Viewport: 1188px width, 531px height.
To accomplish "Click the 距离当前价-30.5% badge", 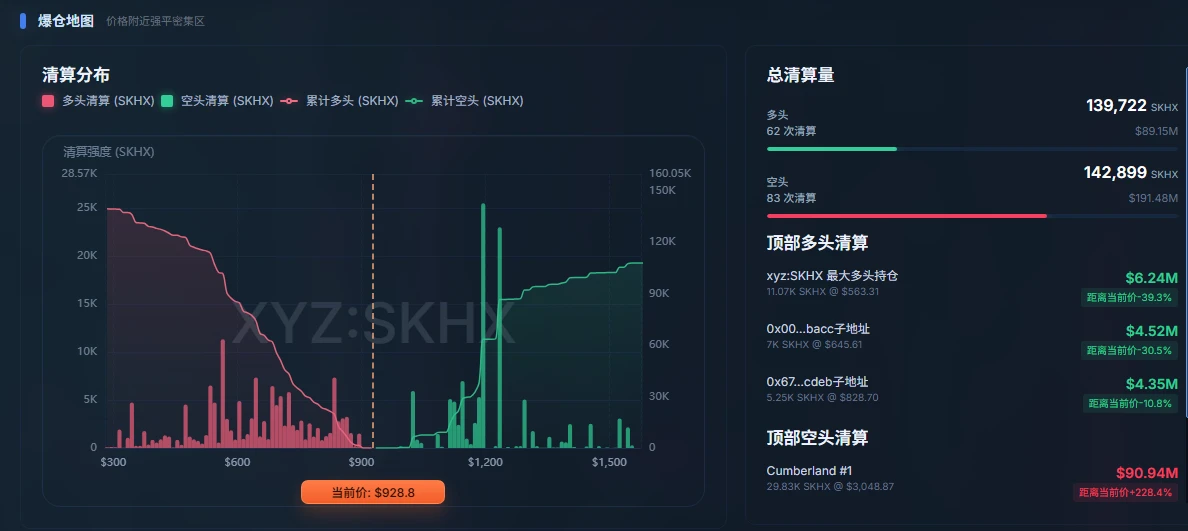I will (1130, 351).
